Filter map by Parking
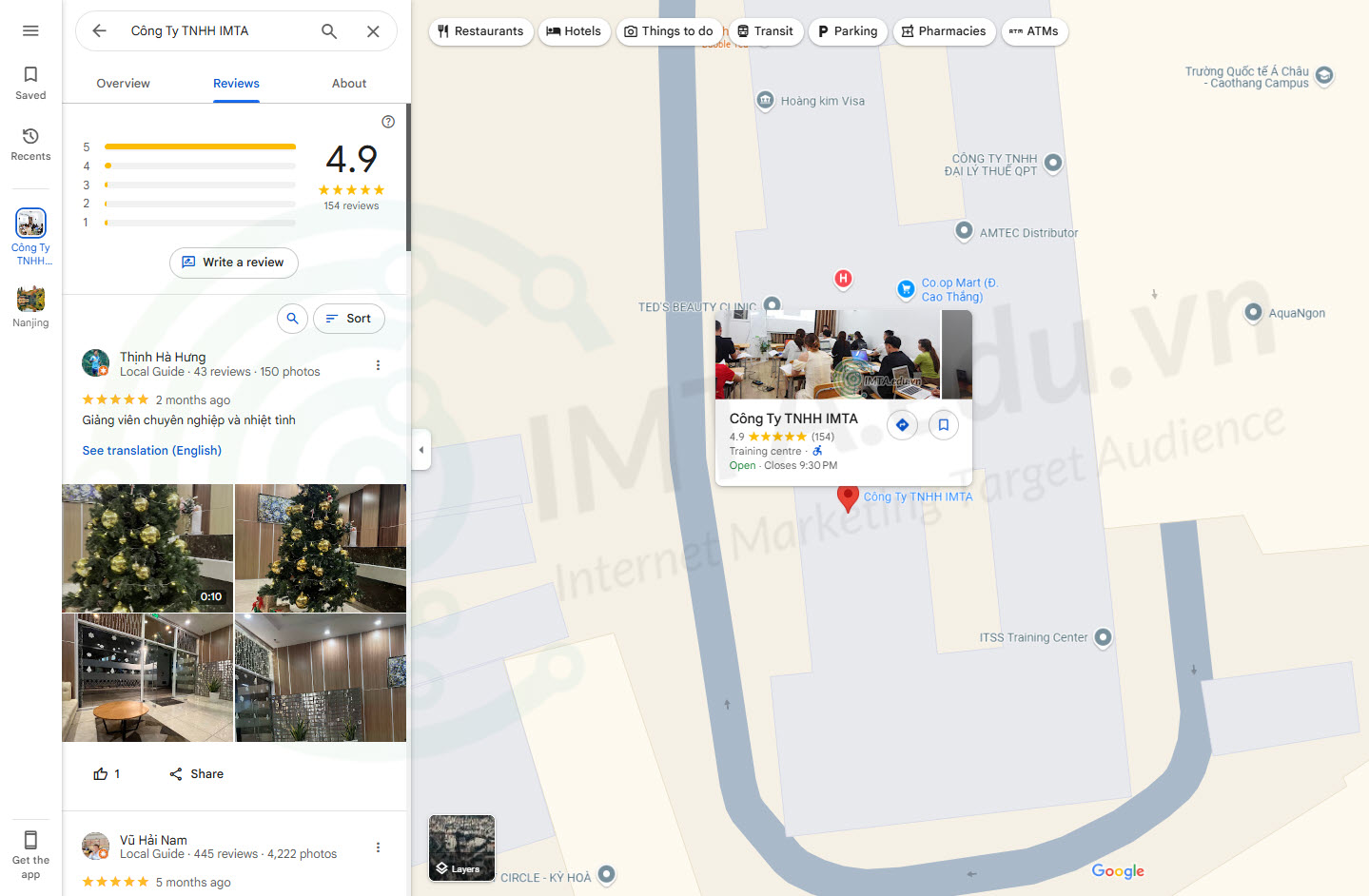Viewport: 1369px width, 896px height. pyautogui.click(x=848, y=31)
